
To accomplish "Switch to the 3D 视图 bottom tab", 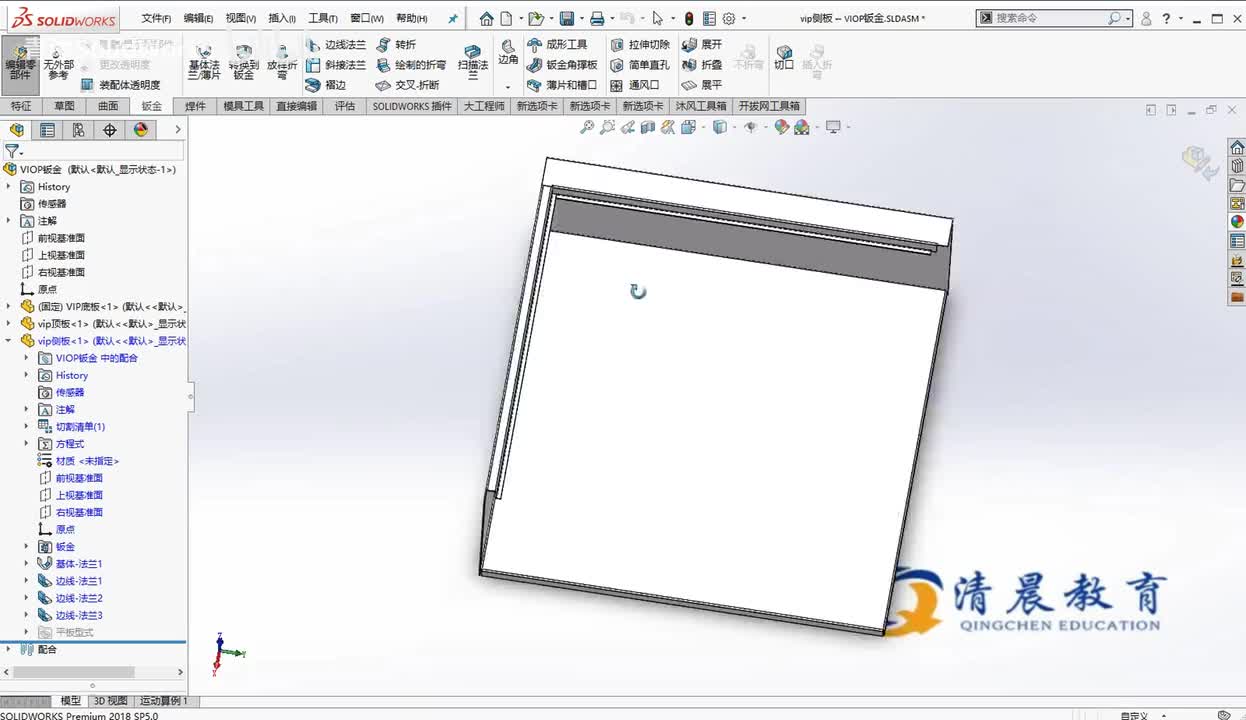I will tap(110, 701).
